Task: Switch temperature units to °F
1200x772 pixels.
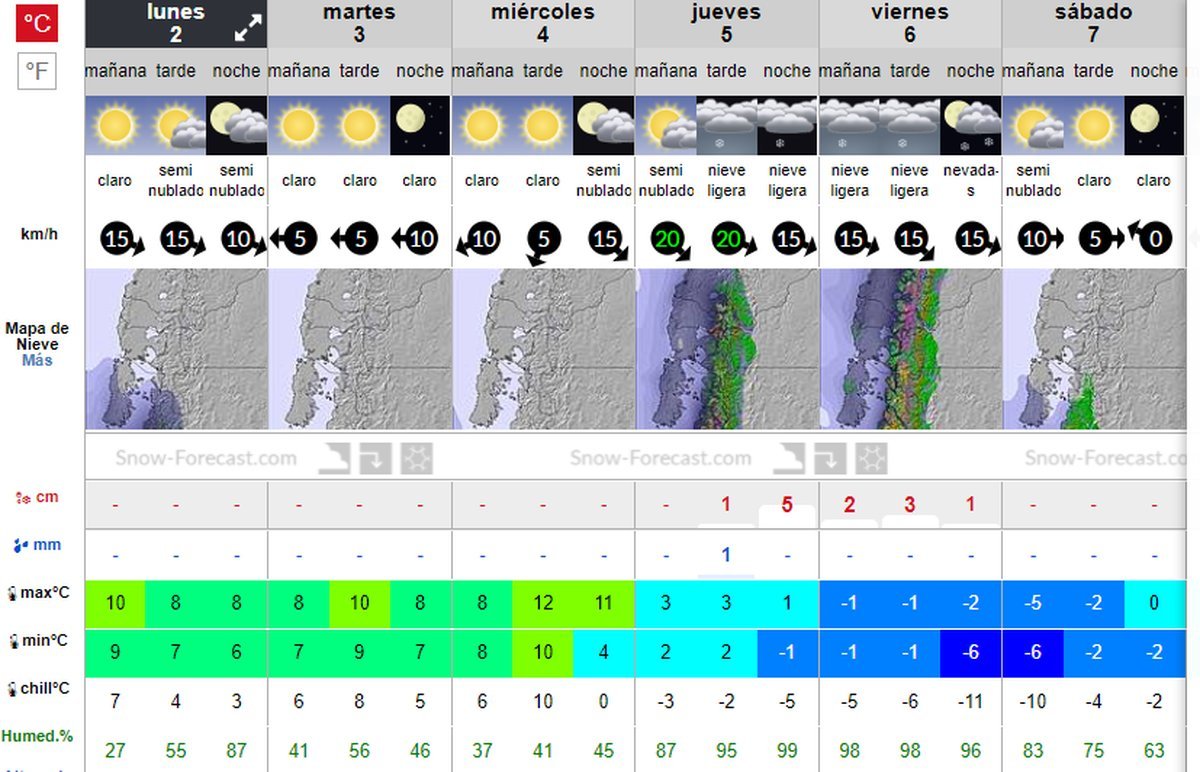Action: [38, 71]
